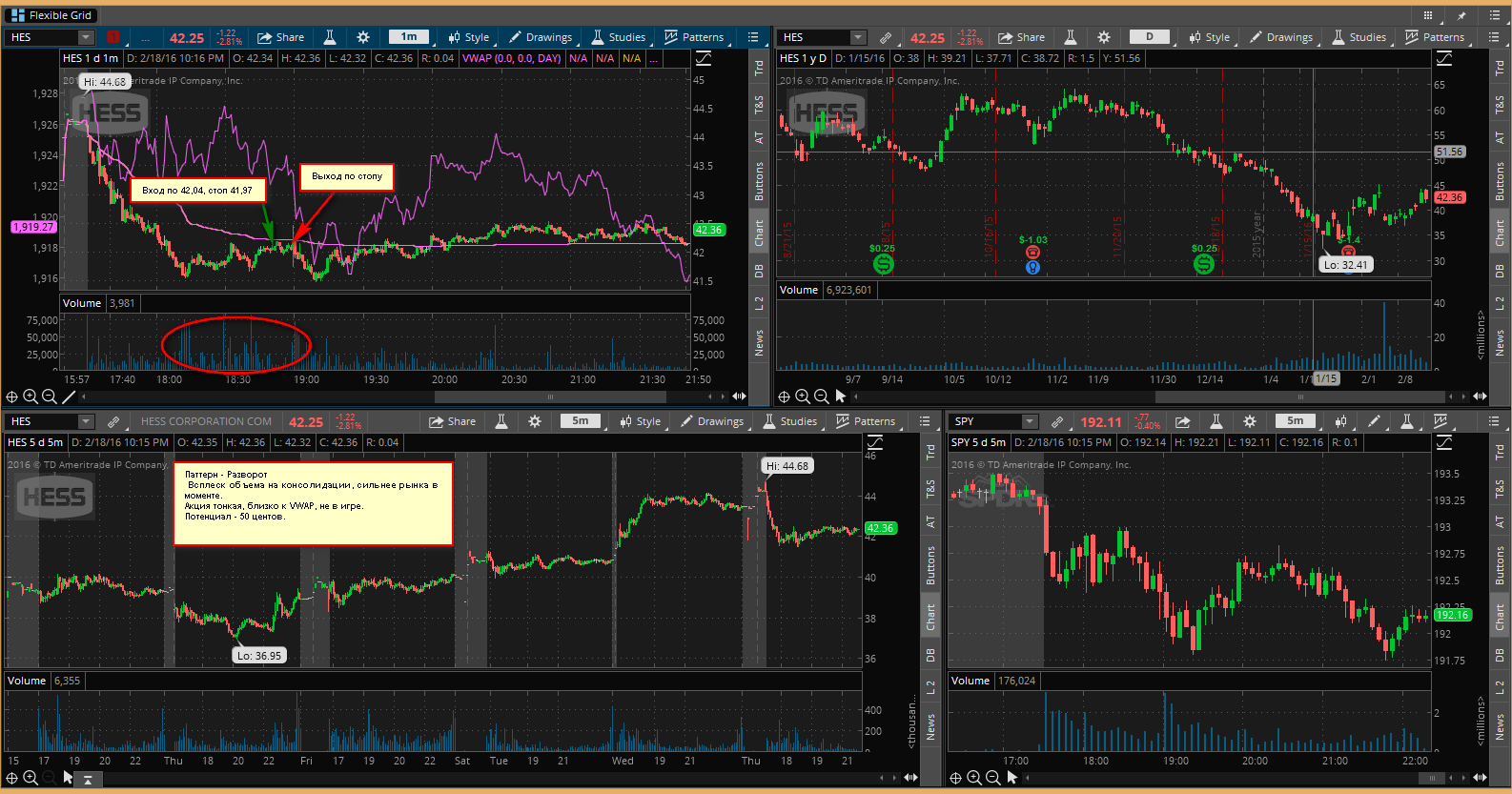
Task: Click the chart scale icon on top-left chart
Action: coord(704,58)
